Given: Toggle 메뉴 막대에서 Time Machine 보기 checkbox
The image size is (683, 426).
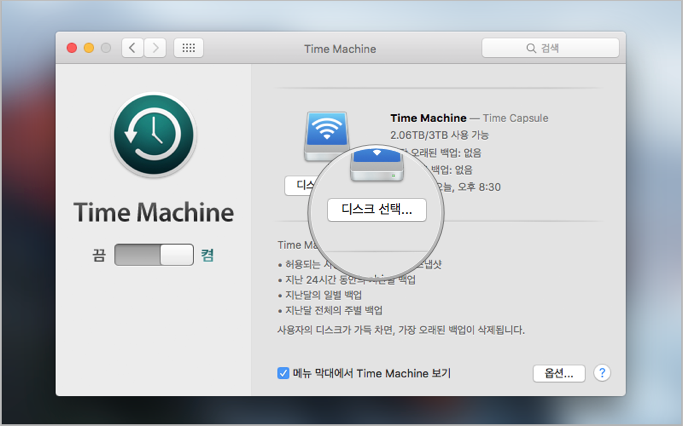Looking at the screenshot, I should tap(283, 373).
